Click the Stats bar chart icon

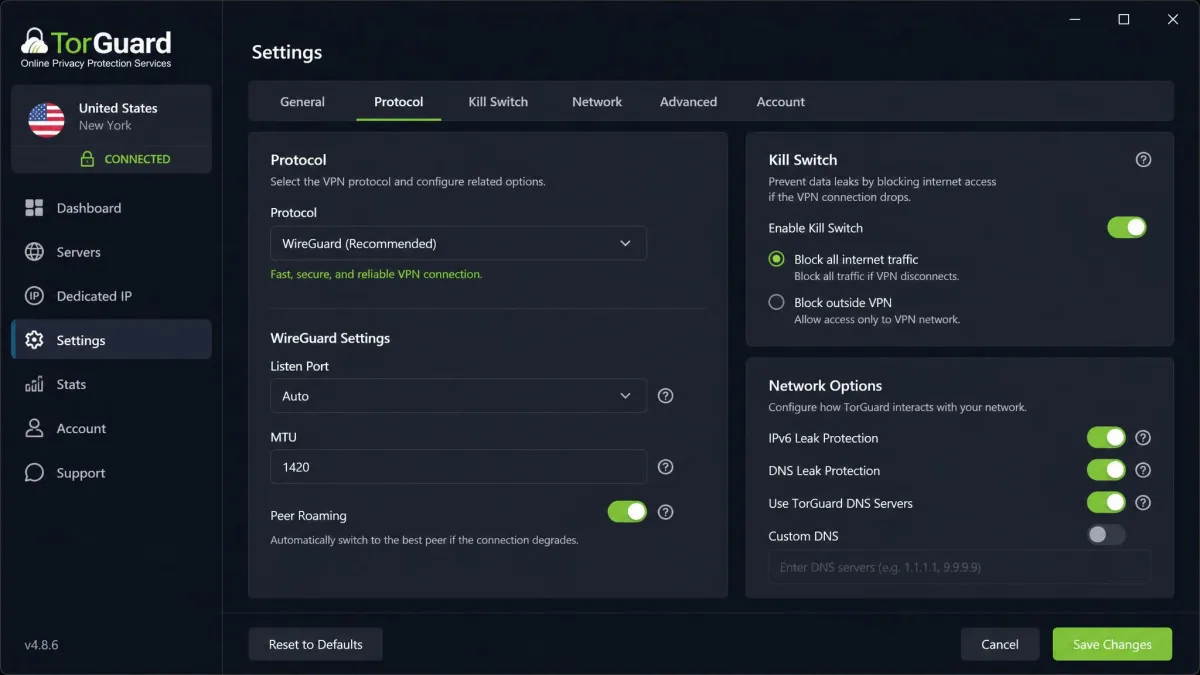click(x=34, y=384)
